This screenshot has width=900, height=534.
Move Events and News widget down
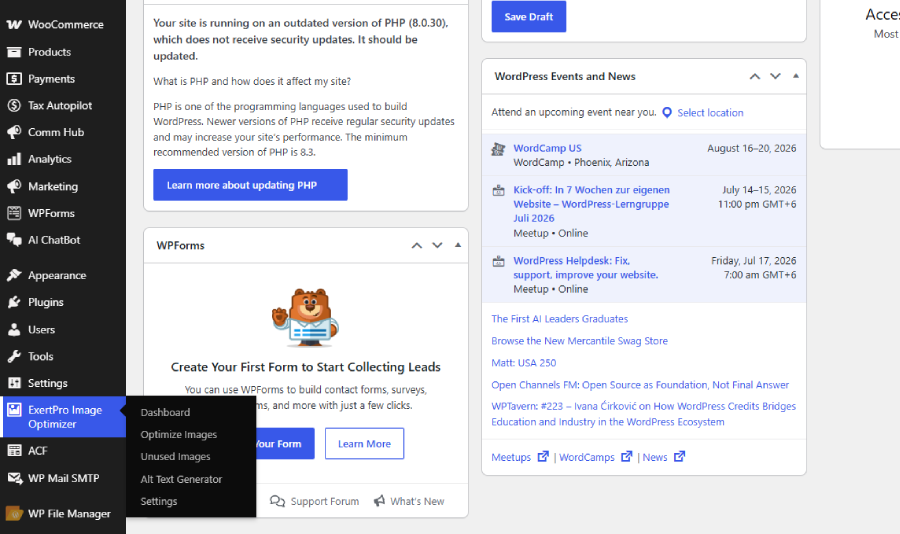tap(775, 76)
